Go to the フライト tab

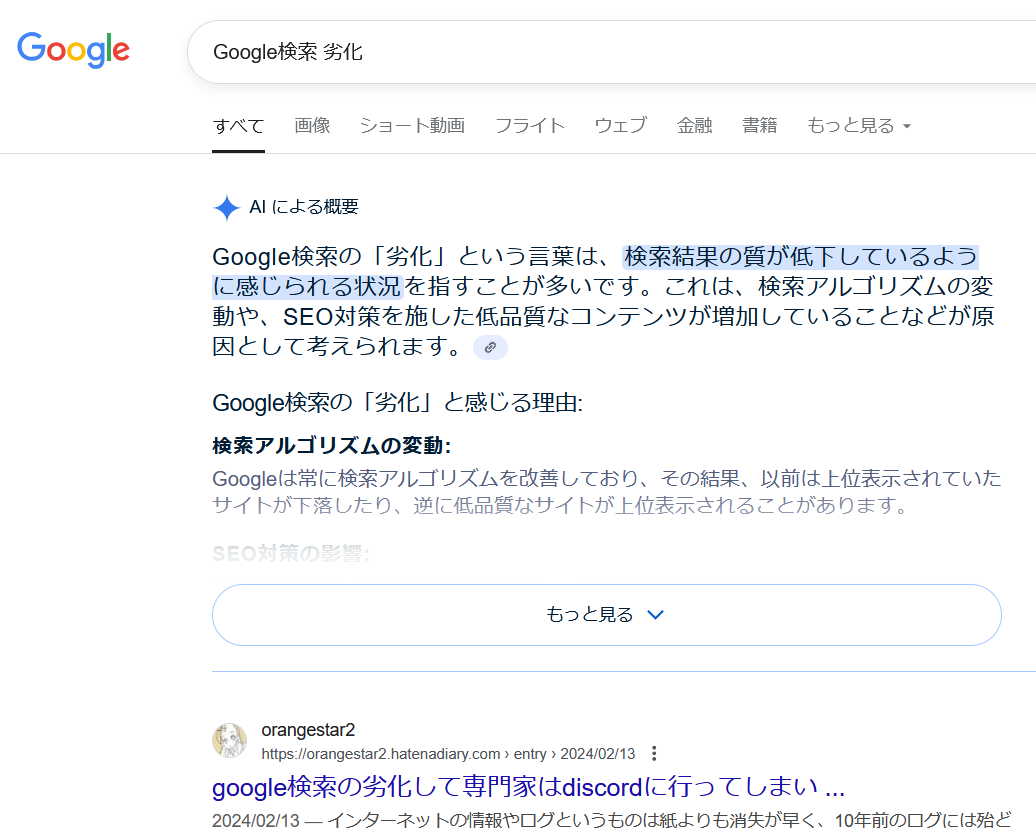pos(530,126)
